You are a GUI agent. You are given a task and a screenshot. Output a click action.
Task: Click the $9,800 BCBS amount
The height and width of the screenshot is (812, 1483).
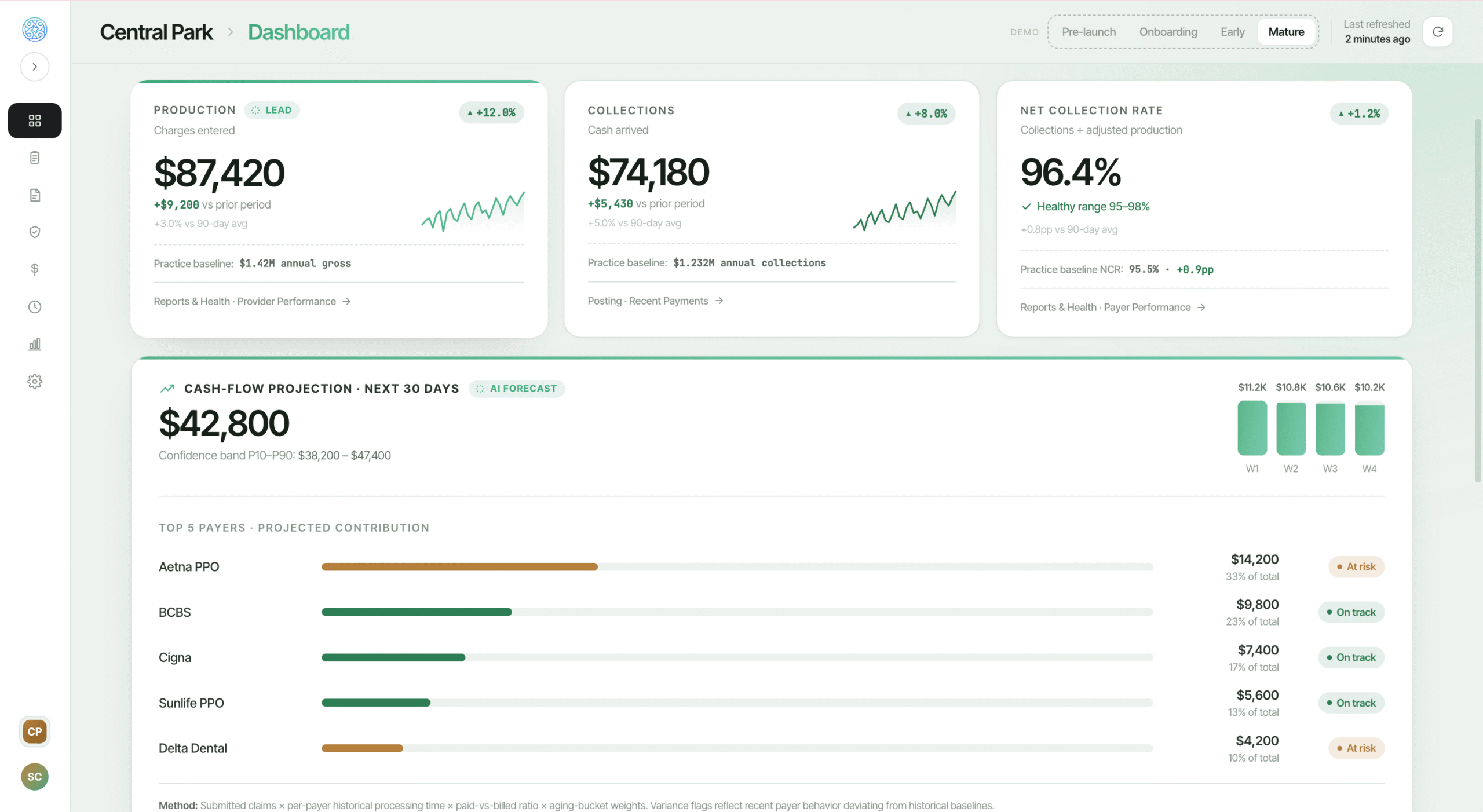[1258, 605]
